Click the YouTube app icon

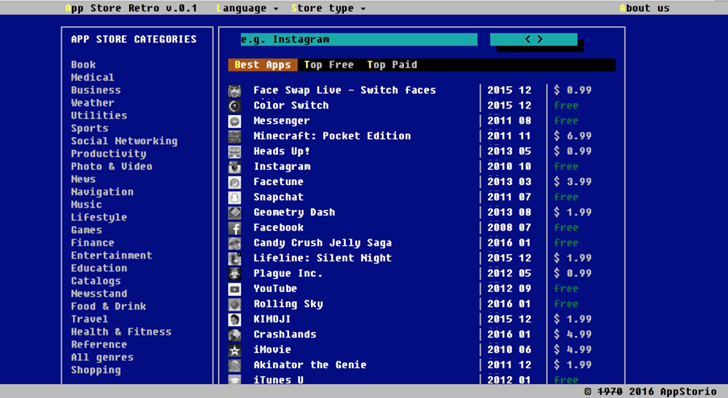pos(234,289)
